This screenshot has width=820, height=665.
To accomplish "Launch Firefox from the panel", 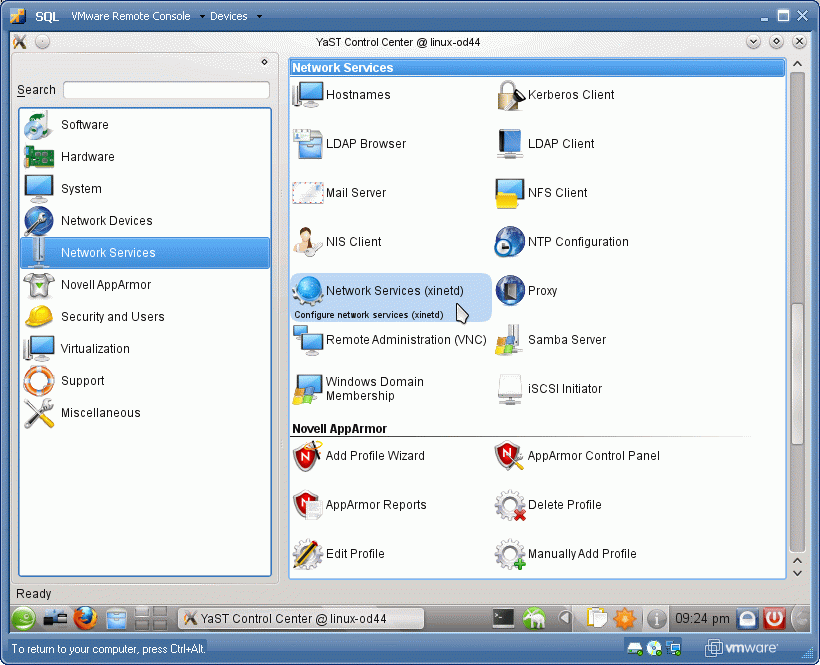I will click(x=85, y=619).
